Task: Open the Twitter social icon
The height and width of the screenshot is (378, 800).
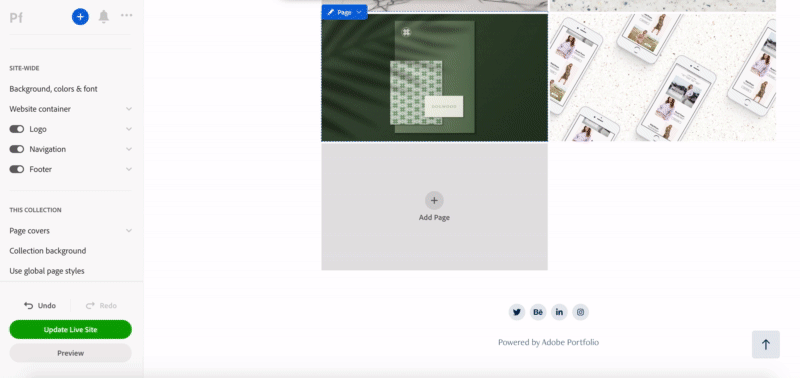Action: point(517,312)
